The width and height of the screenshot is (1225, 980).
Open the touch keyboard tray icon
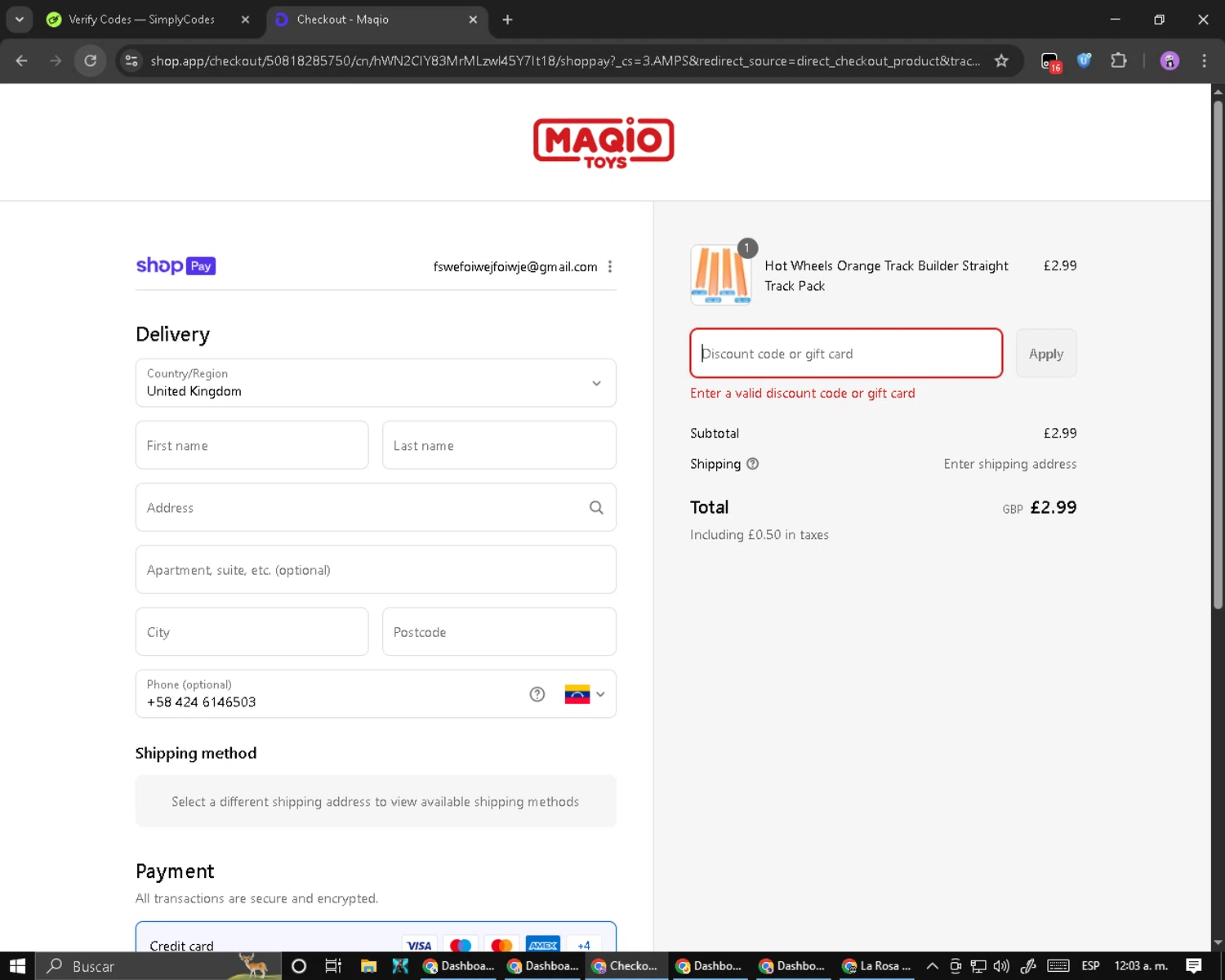[x=1058, y=966]
